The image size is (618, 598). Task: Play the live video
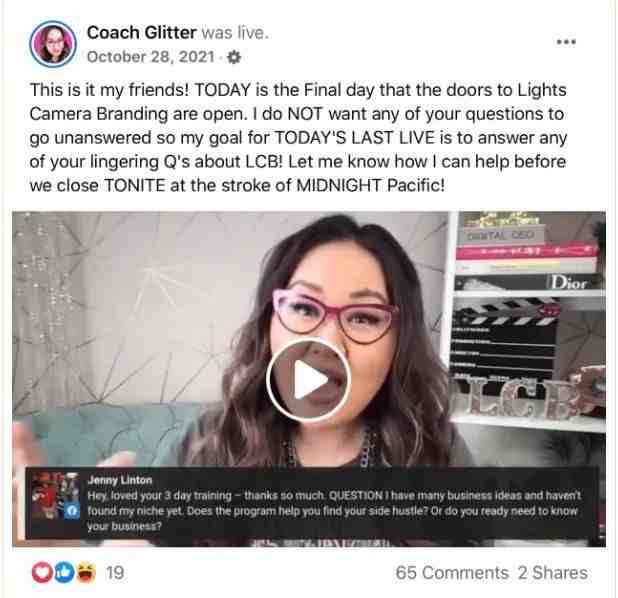tap(308, 380)
